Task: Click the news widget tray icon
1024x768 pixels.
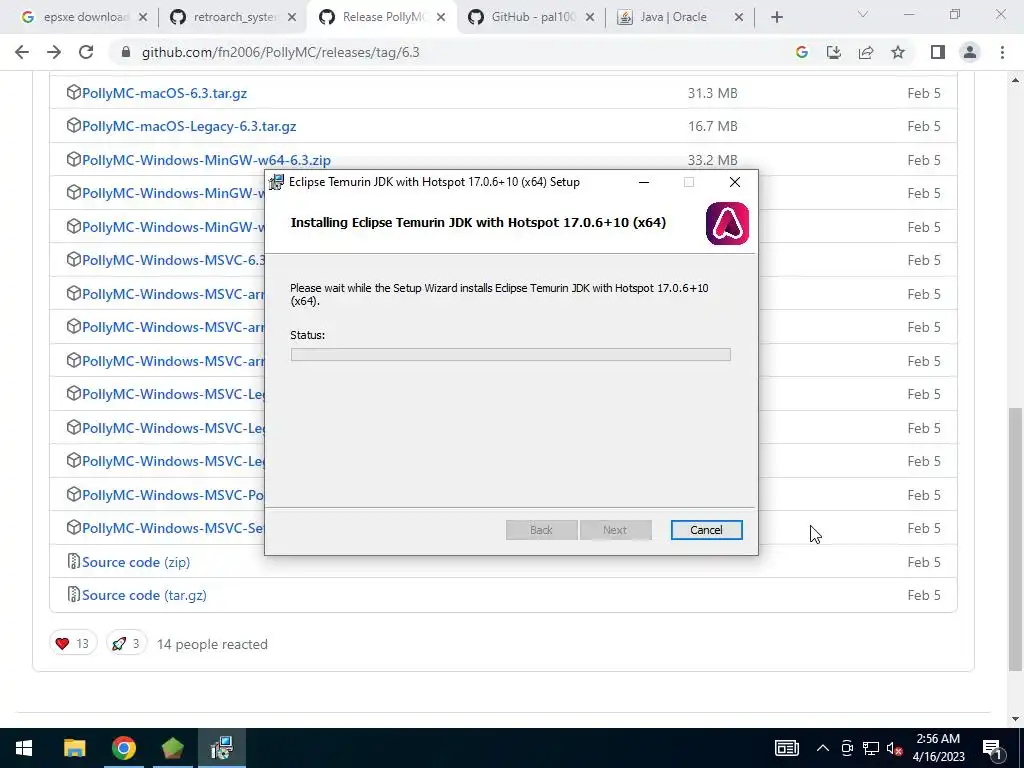Action: pos(787,748)
